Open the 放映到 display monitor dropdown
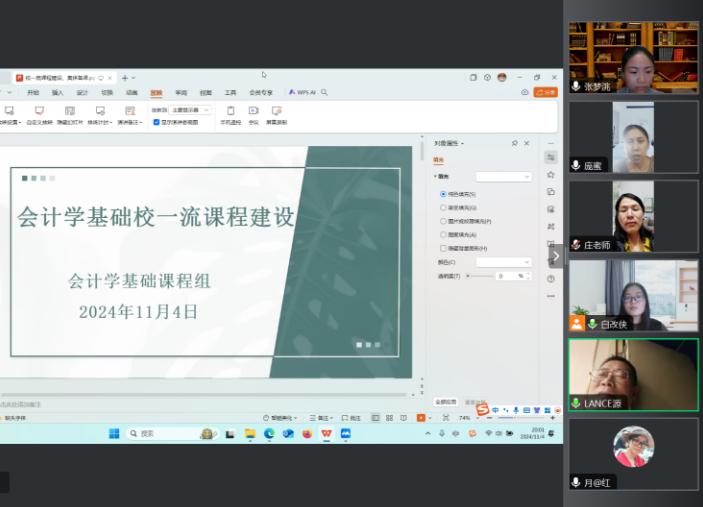This screenshot has height=507, width=703. click(x=190, y=110)
